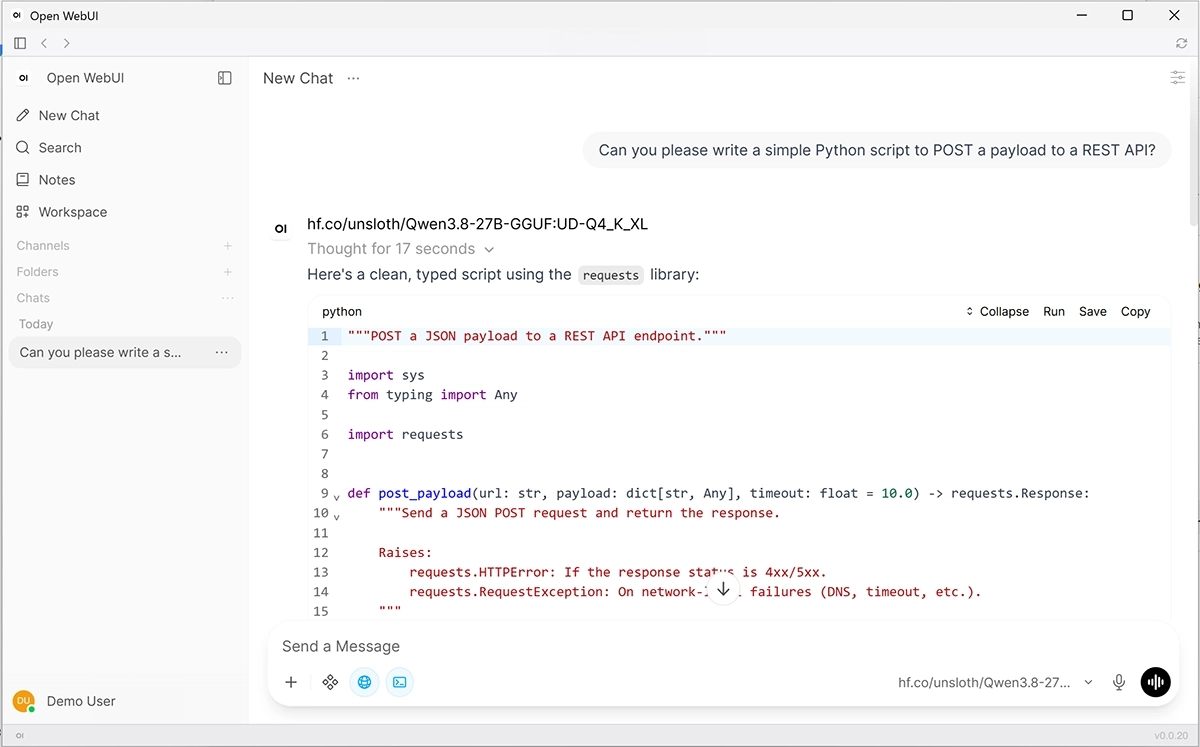Open options for the selected chat in sidebar
Screen dimensions: 1200x747
(221, 352)
